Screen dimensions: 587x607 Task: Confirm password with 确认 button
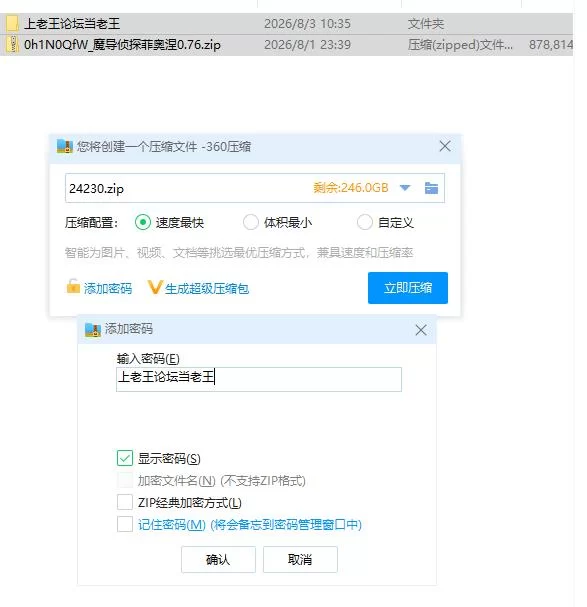pyautogui.click(x=218, y=559)
